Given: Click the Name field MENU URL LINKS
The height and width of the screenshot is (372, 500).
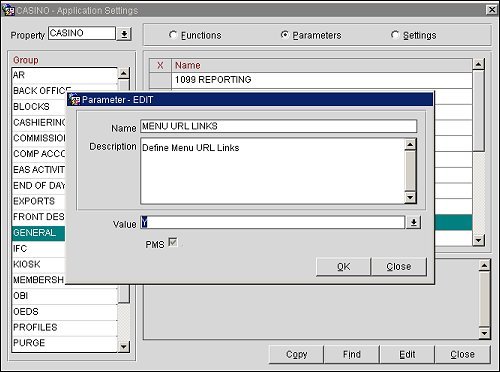Looking at the screenshot, I should point(278,126).
